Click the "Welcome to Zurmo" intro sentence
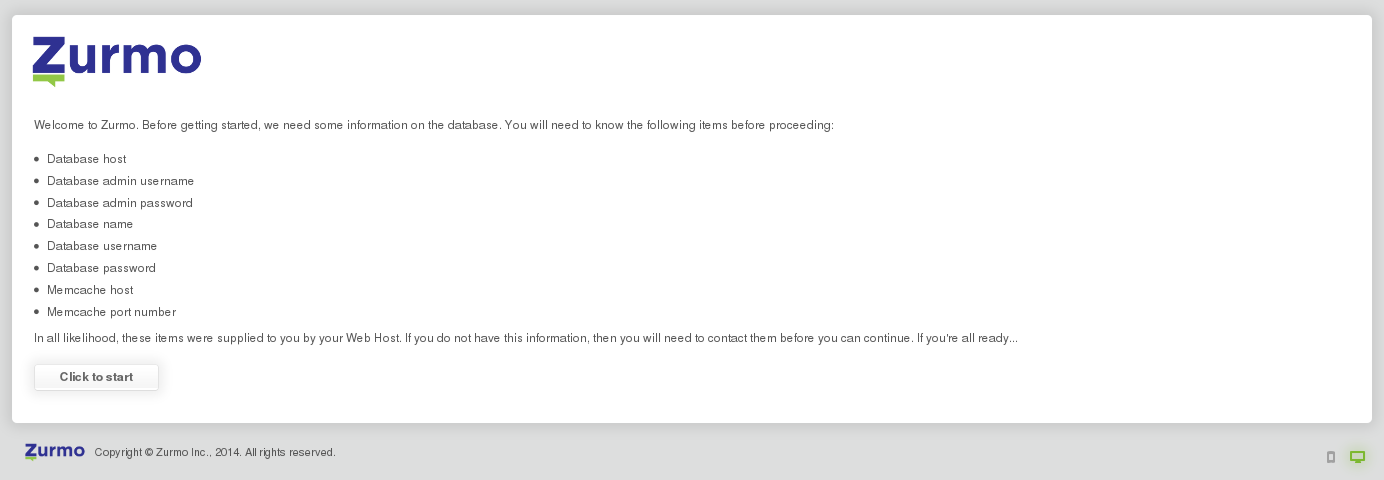 click(434, 125)
